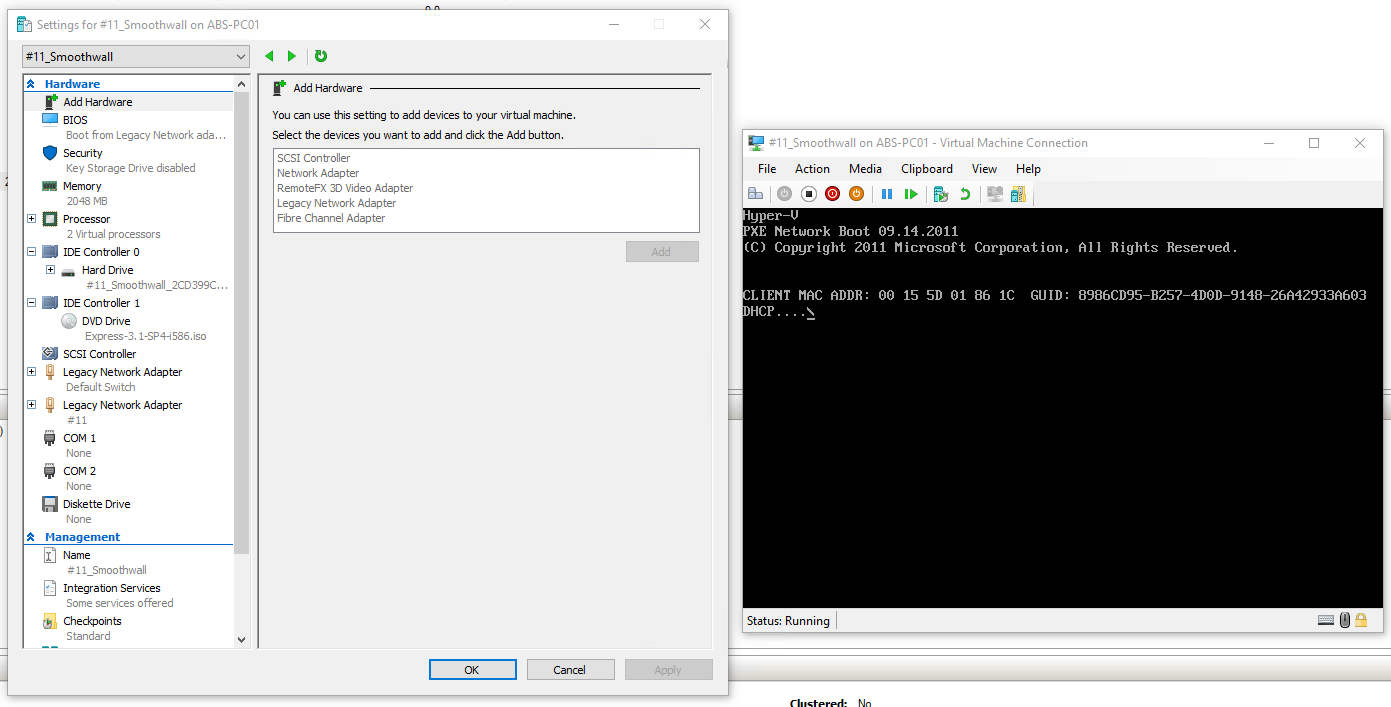The width and height of the screenshot is (1391, 707).
Task: Click the keyboard icon in VM status bar
Action: (1326, 620)
